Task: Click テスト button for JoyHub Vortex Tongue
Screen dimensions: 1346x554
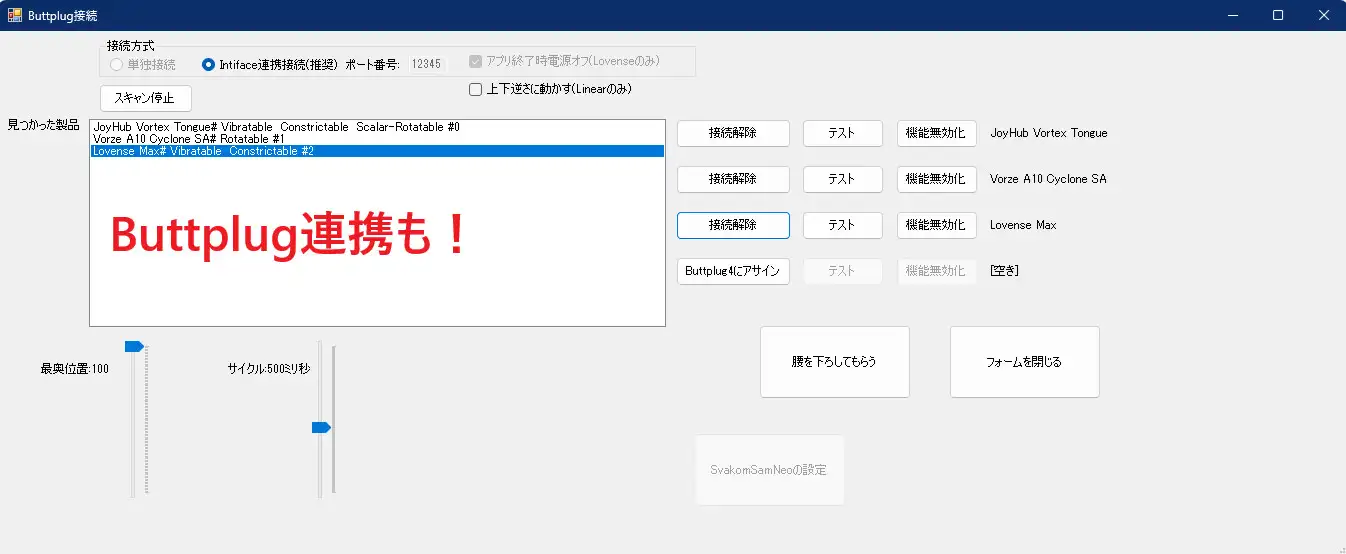Action: pos(842,133)
